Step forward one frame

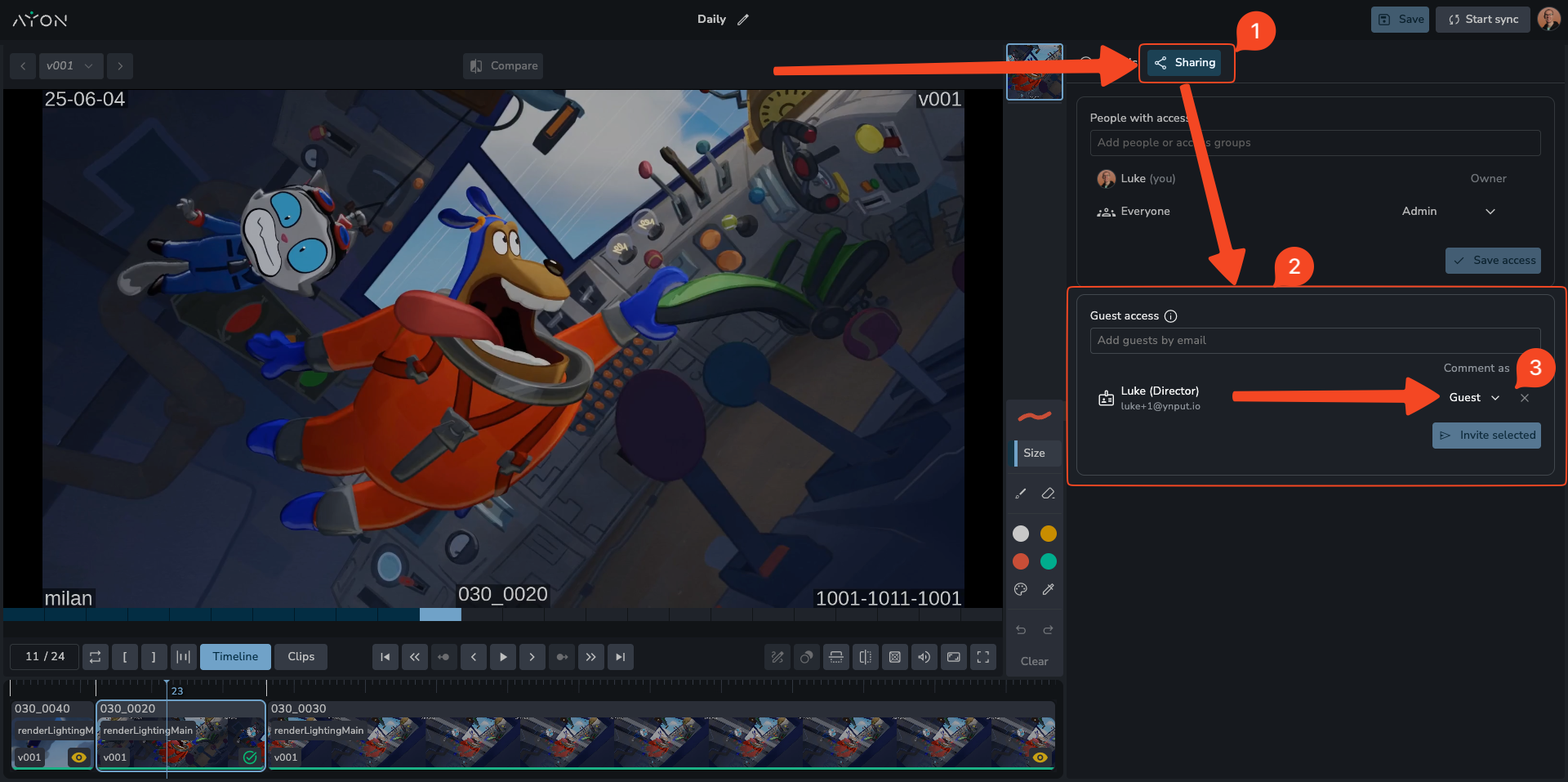532,657
